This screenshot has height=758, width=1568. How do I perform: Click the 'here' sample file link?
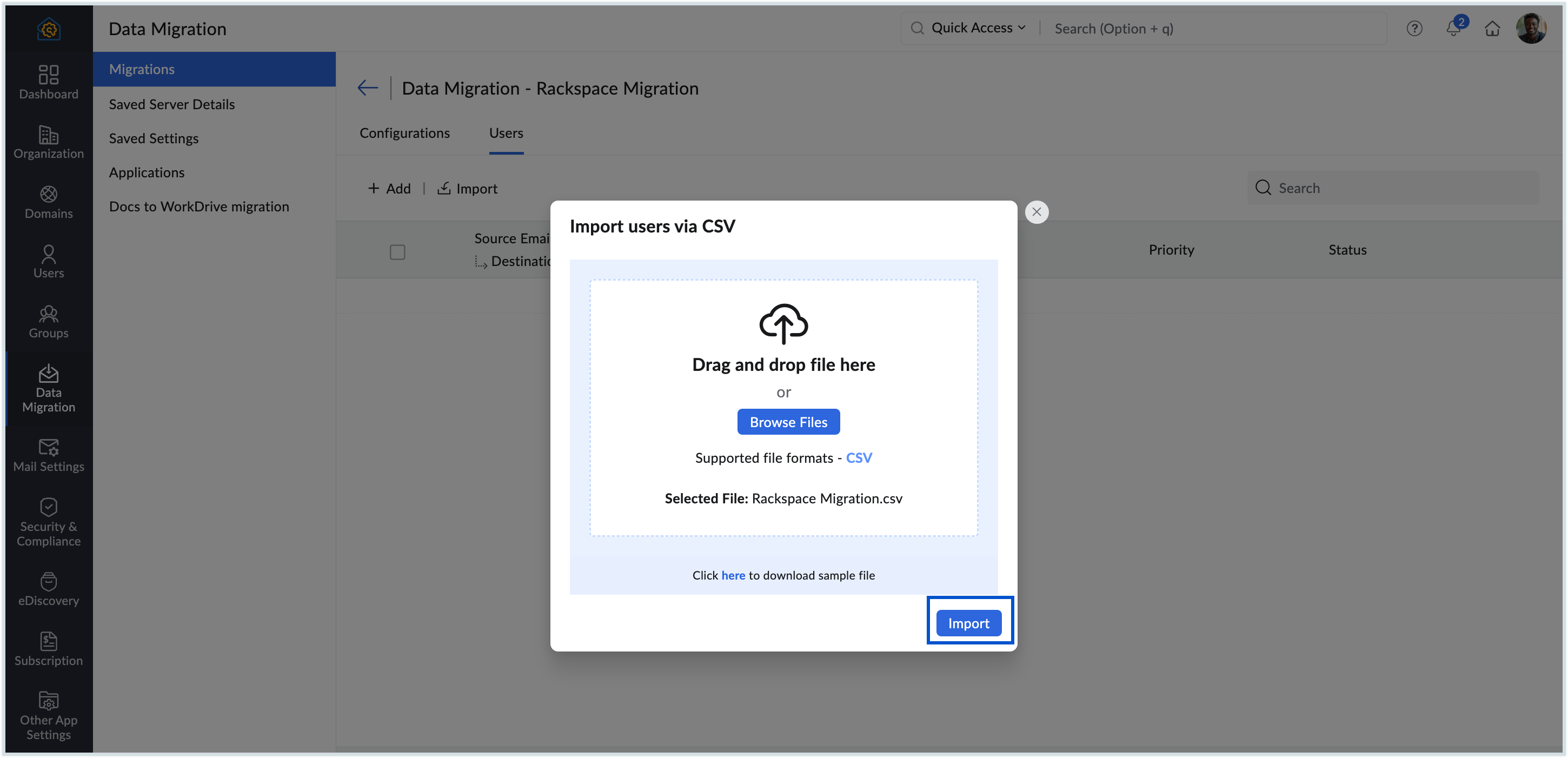733,575
